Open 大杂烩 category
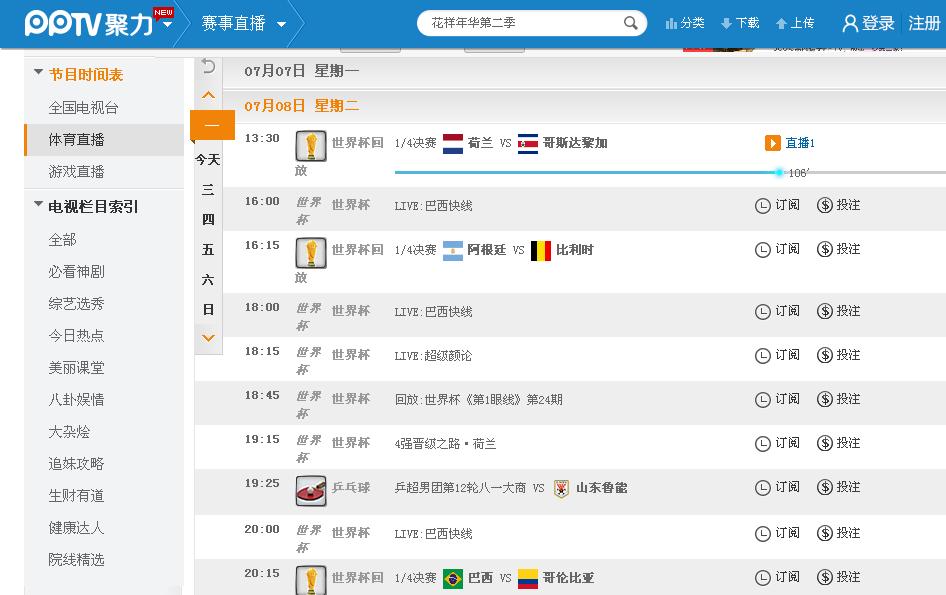Viewport: 946px width, 595px height. (69, 431)
